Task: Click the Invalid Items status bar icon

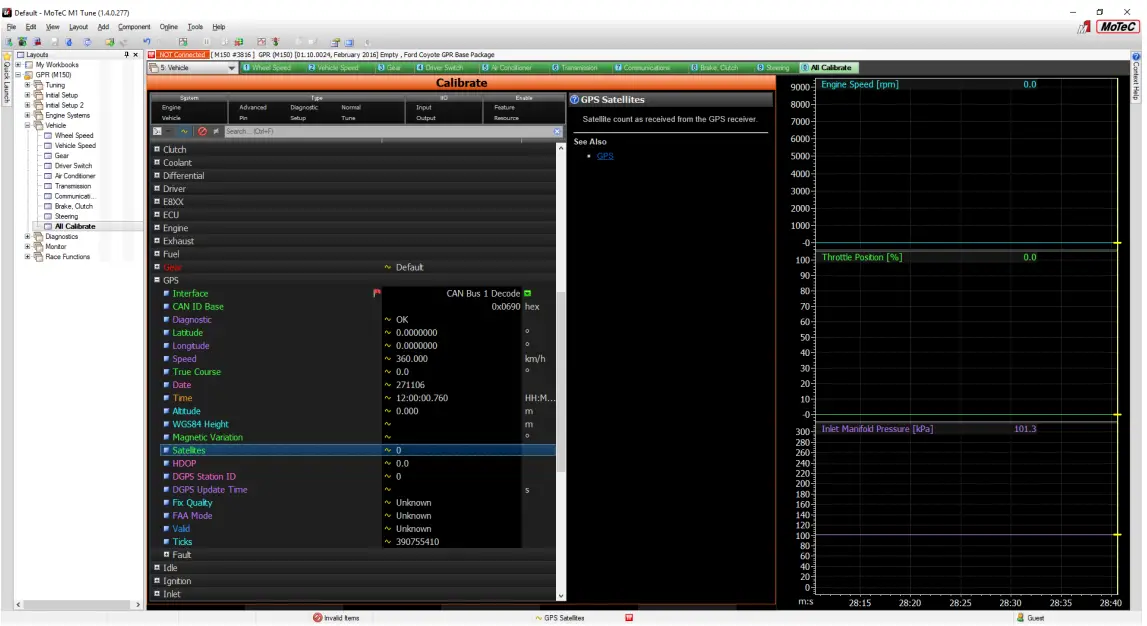Action: [x=318, y=618]
